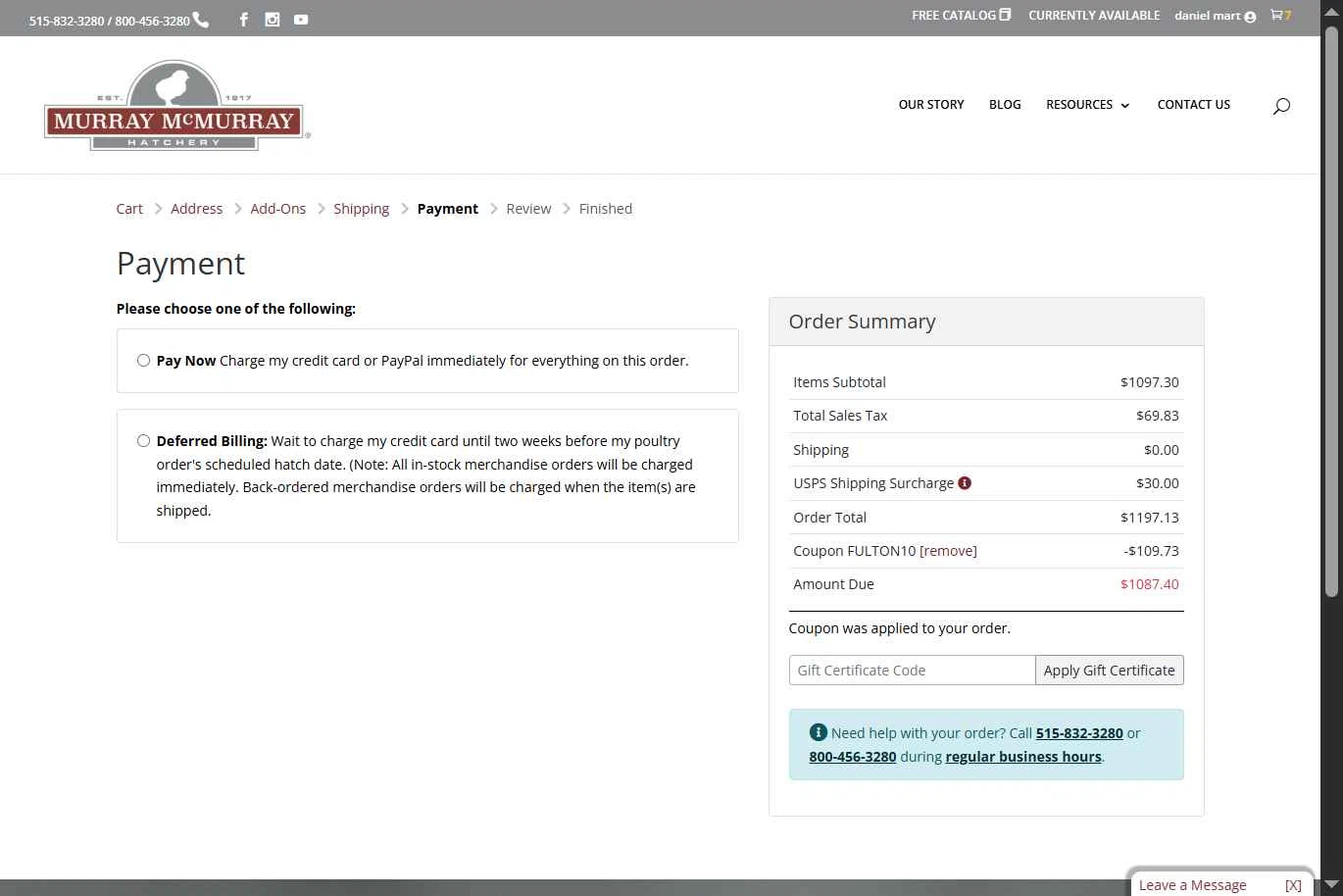The width and height of the screenshot is (1343, 896).
Task: Click the Total Sales Tax value $69.83
Action: 1158,416
